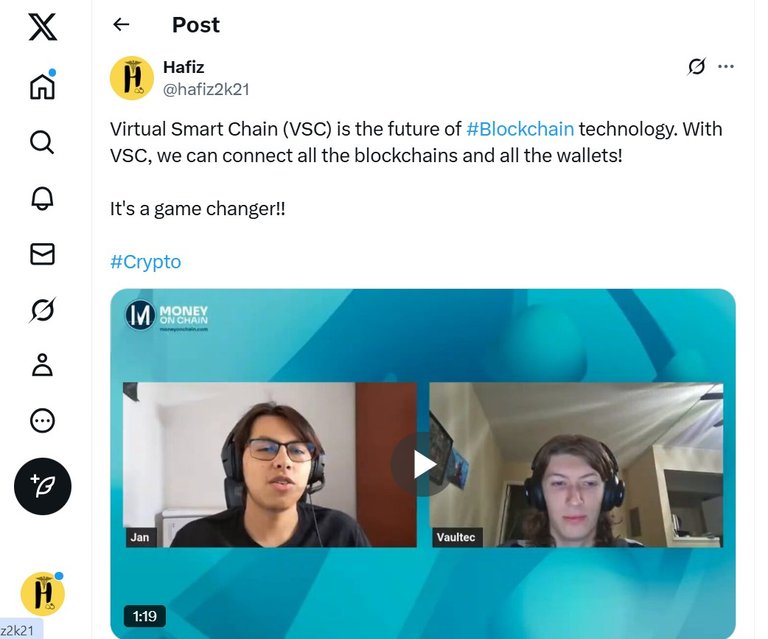Open Explore search icon in sidebar
Viewport: 768px width, 639px height.
(43, 142)
